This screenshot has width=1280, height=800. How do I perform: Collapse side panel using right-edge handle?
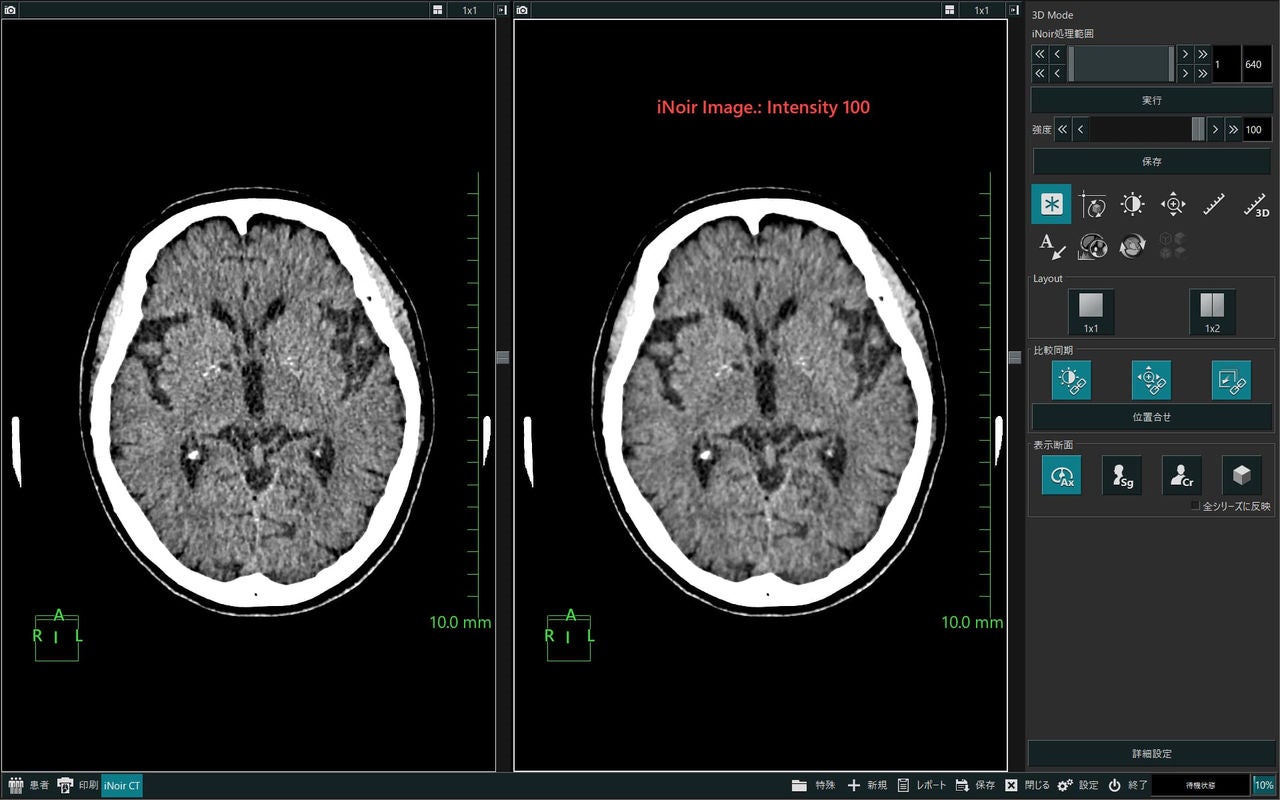click(1015, 358)
